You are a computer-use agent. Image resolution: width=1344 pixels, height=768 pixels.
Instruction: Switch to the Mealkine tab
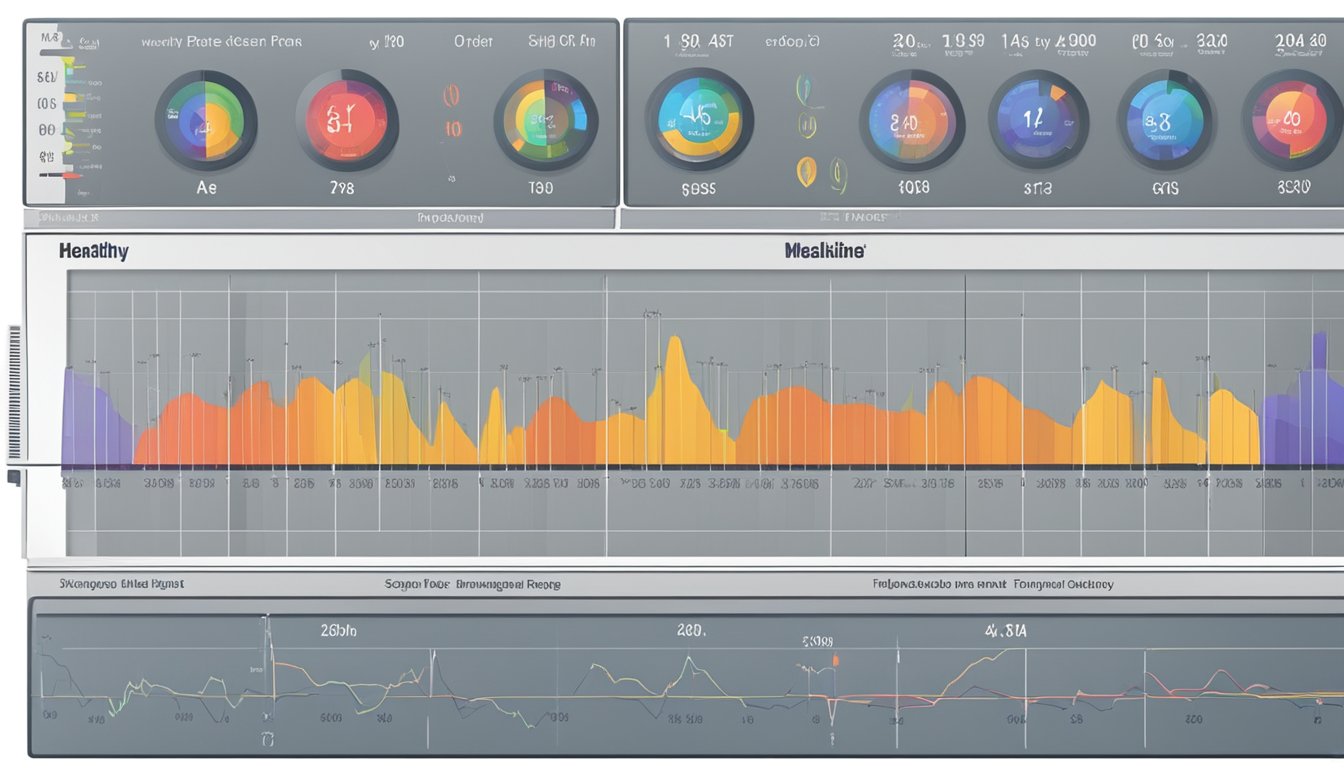coord(825,251)
